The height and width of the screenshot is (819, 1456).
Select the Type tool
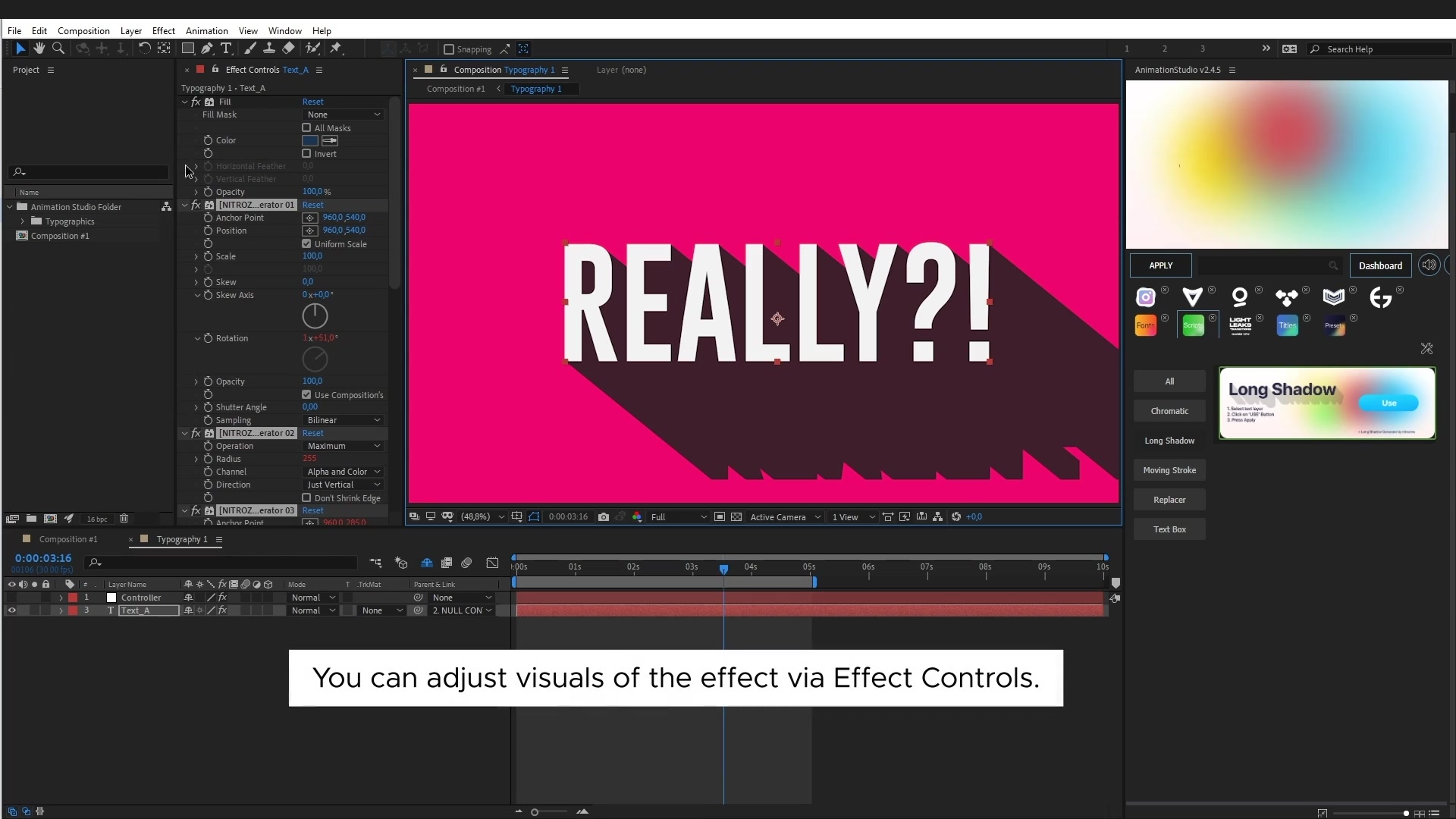pyautogui.click(x=226, y=49)
